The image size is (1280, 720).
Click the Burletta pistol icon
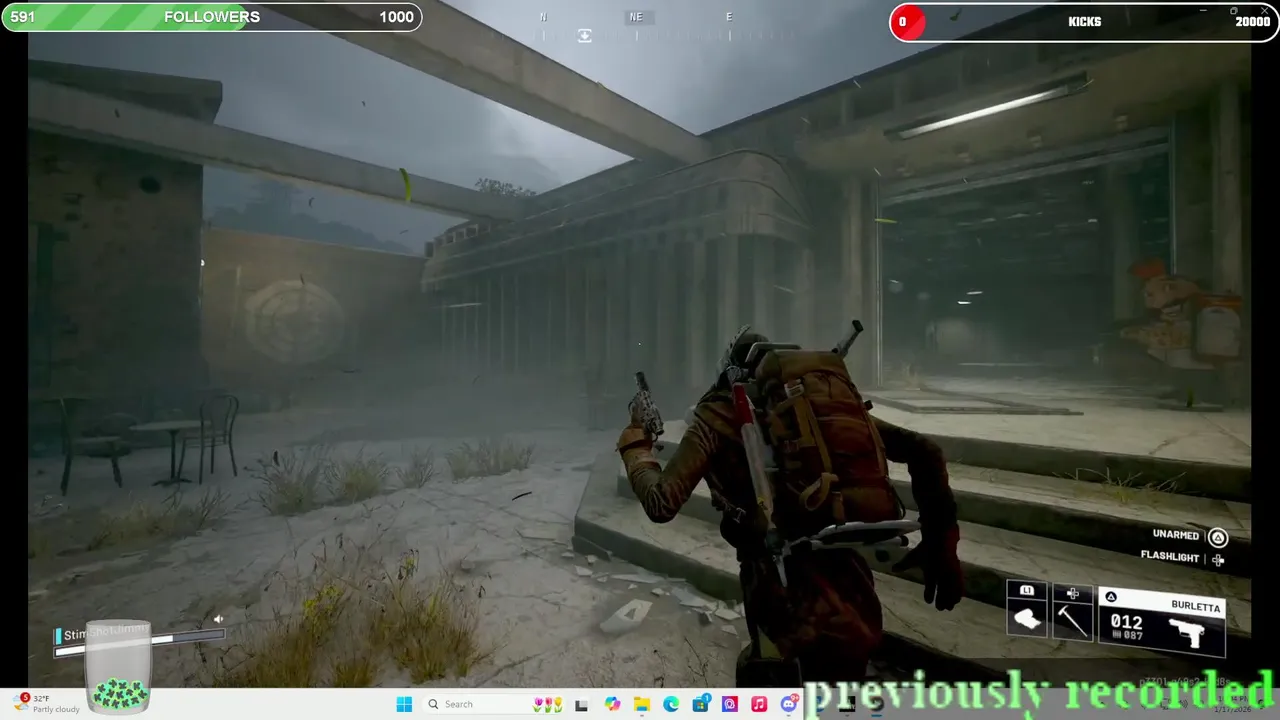point(1188,632)
